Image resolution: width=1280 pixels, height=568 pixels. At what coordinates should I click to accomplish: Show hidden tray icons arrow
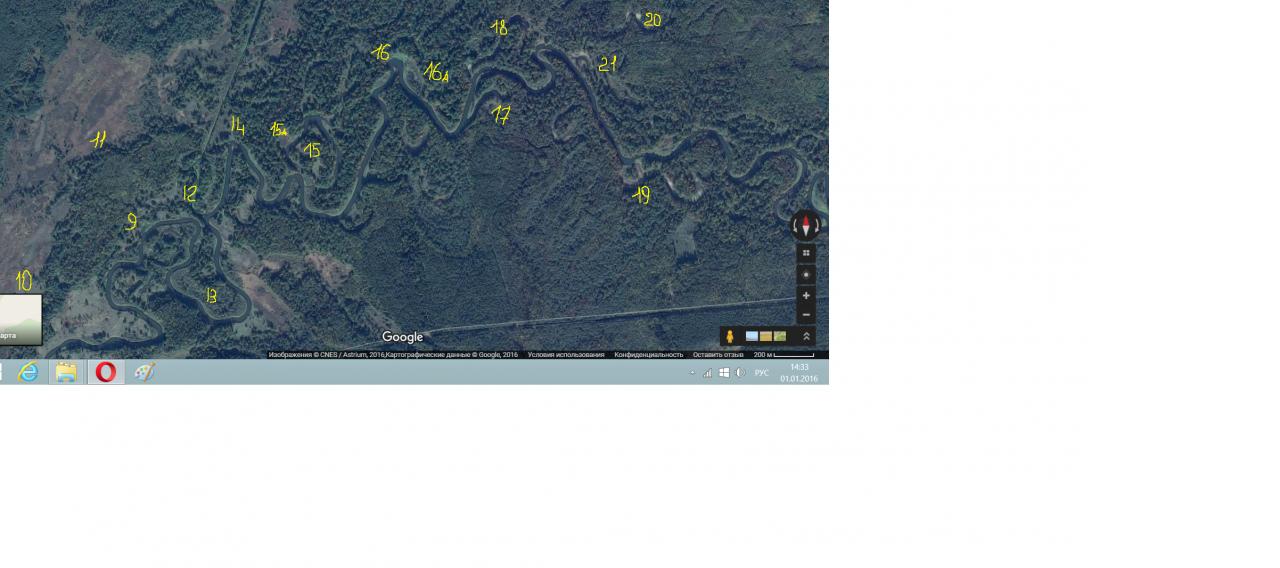pyautogui.click(x=692, y=373)
